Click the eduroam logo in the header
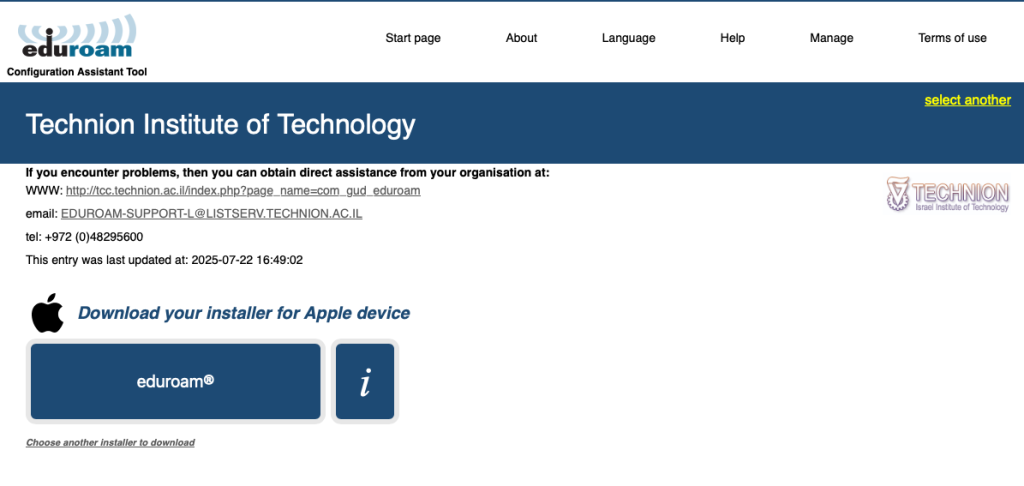 point(76,37)
